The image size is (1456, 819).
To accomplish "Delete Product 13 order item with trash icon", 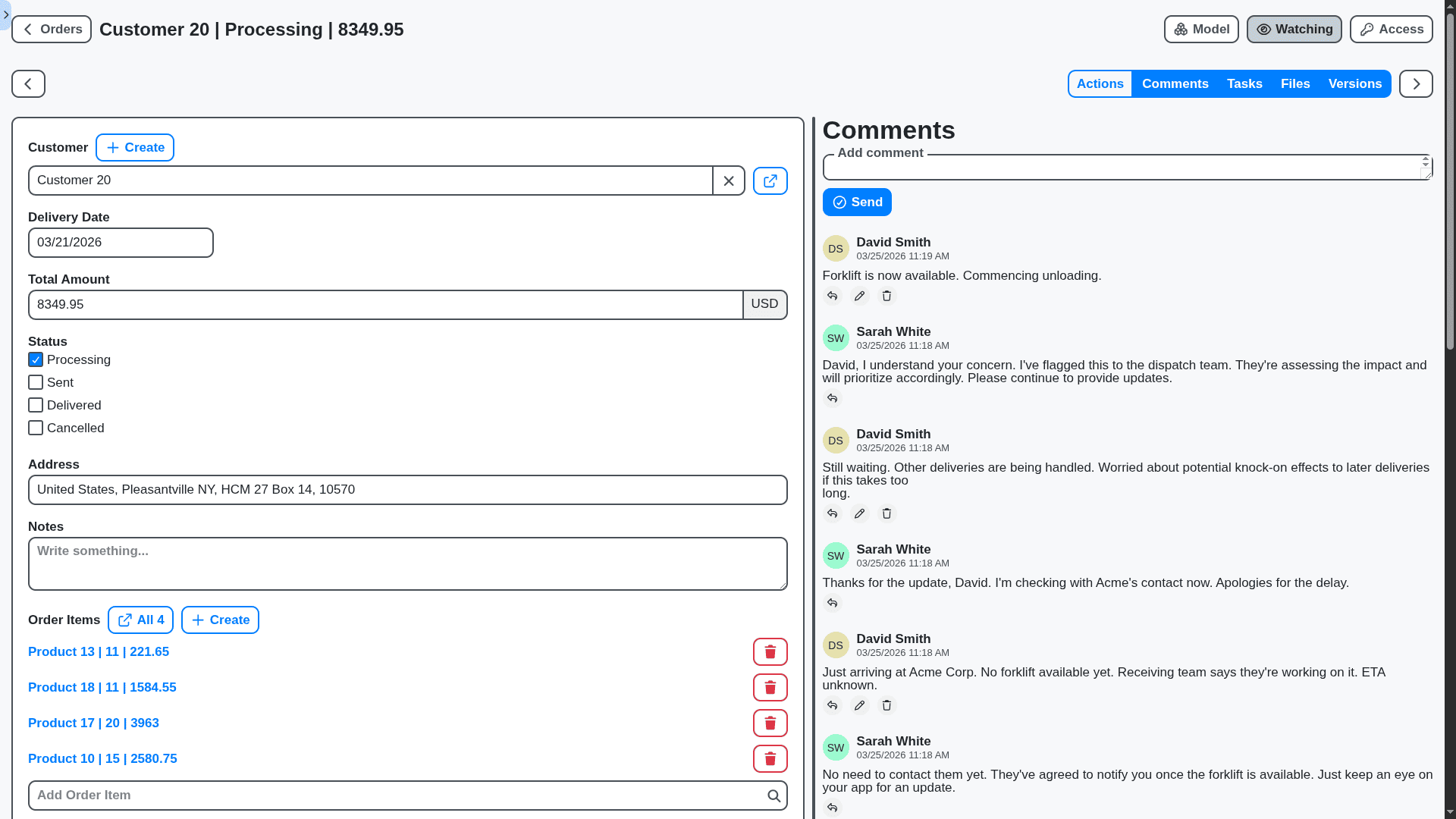I will click(770, 651).
